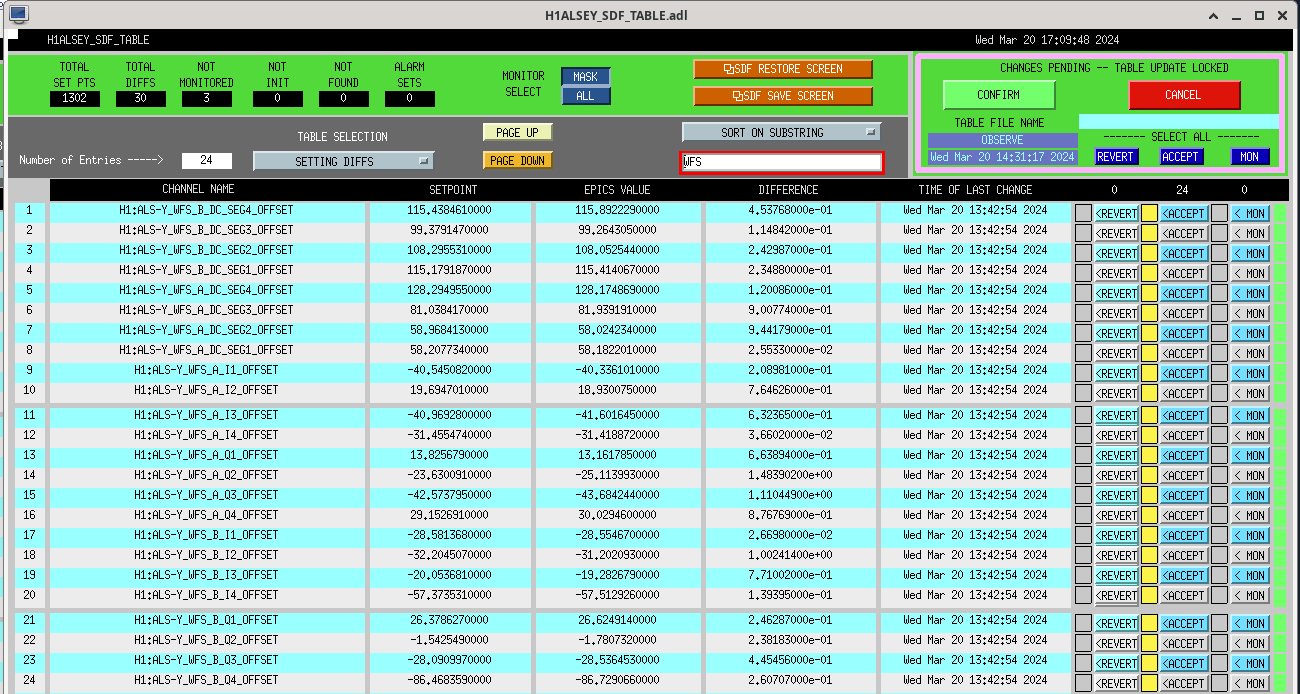The image size is (1300, 694).
Task: Toggle ACCEPT for row 9 WFS_A_I1_OFFSET
Action: point(1184,373)
